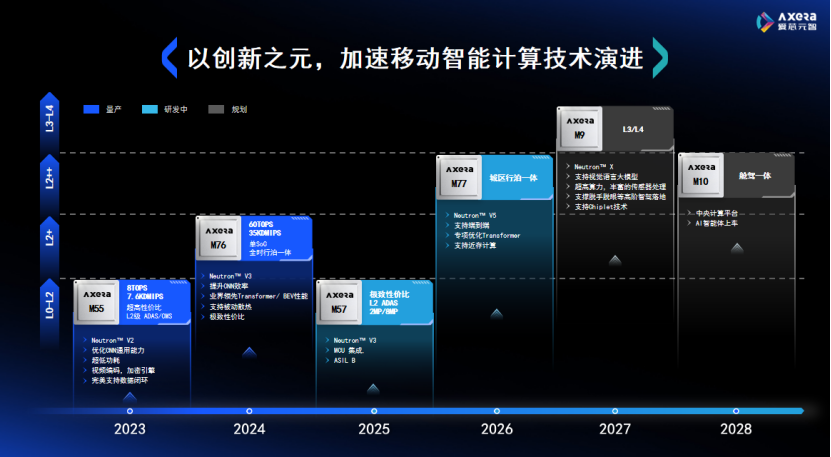The image size is (831, 457).
Task: Click Neutron™ V3 in the M76 card
Action: click(231, 276)
